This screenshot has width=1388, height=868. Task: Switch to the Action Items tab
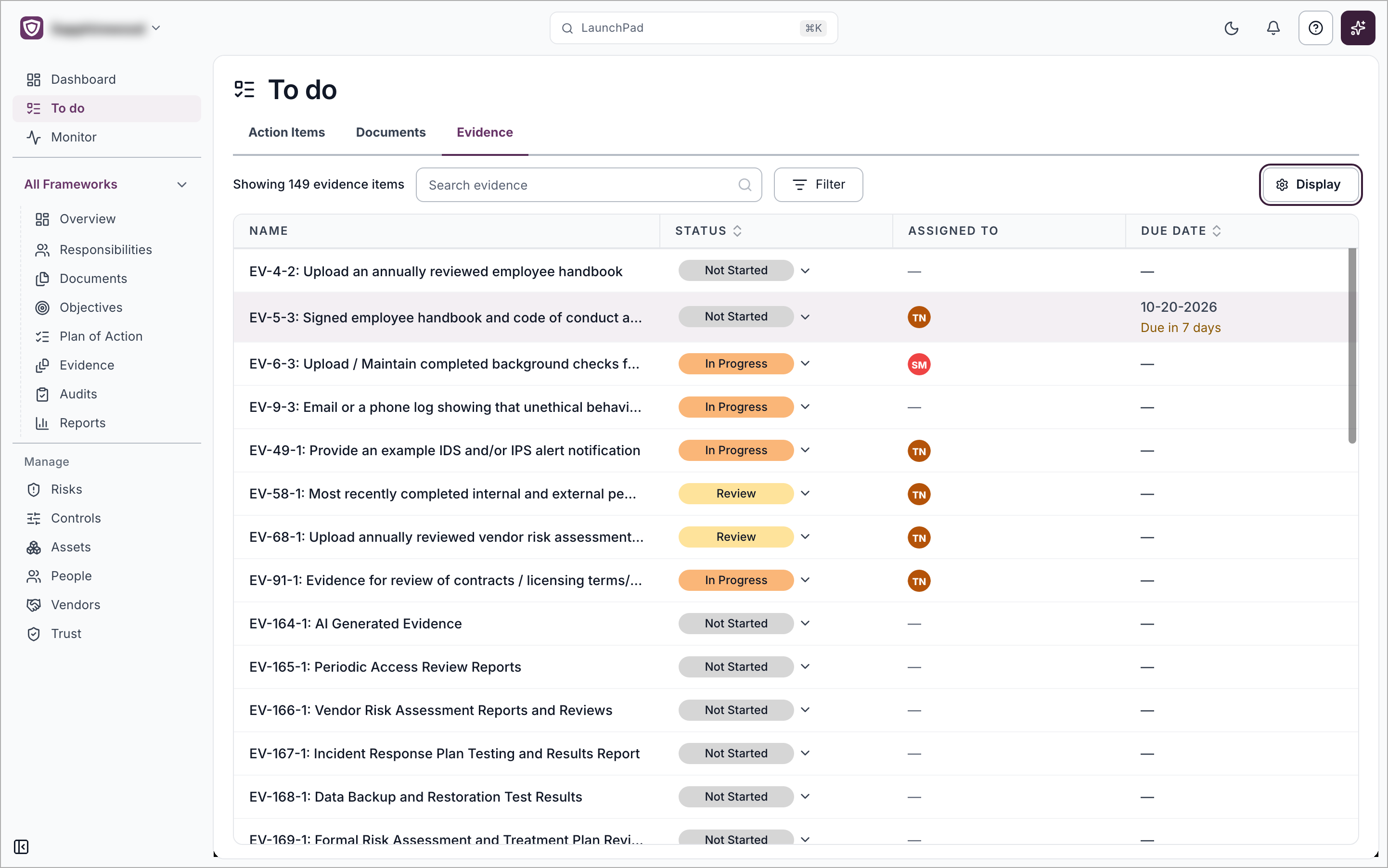pyautogui.click(x=286, y=133)
